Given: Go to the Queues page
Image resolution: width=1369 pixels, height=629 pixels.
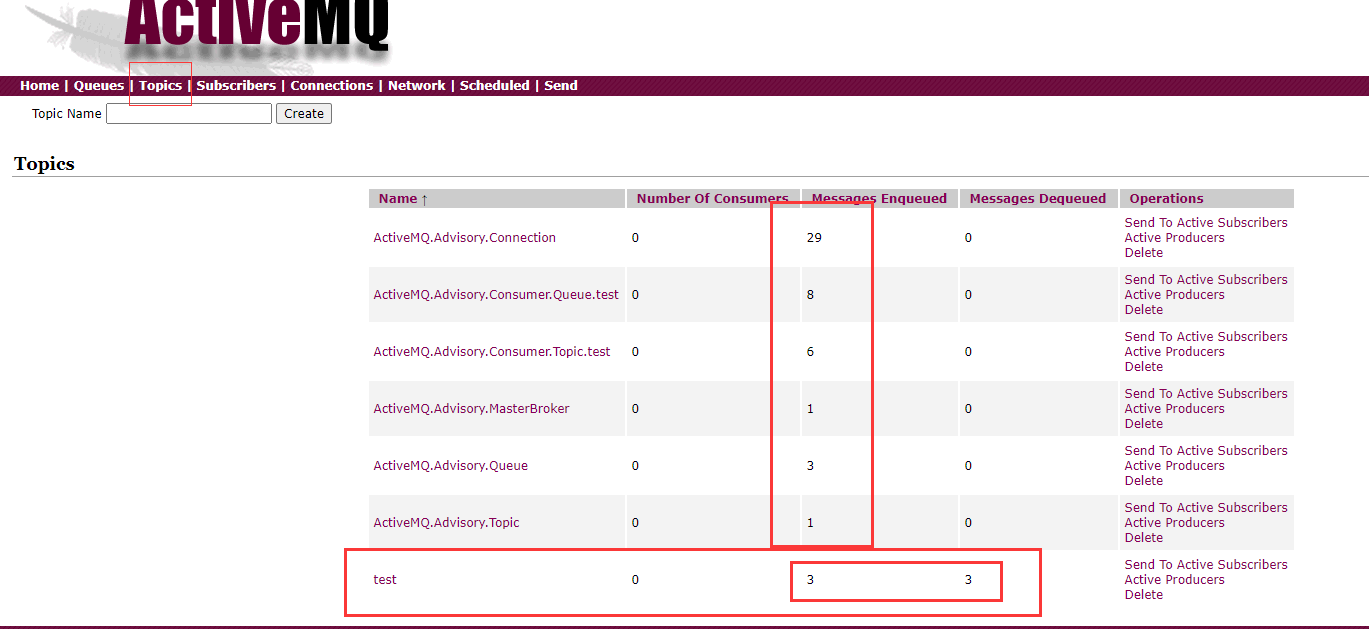Looking at the screenshot, I should coord(99,86).
